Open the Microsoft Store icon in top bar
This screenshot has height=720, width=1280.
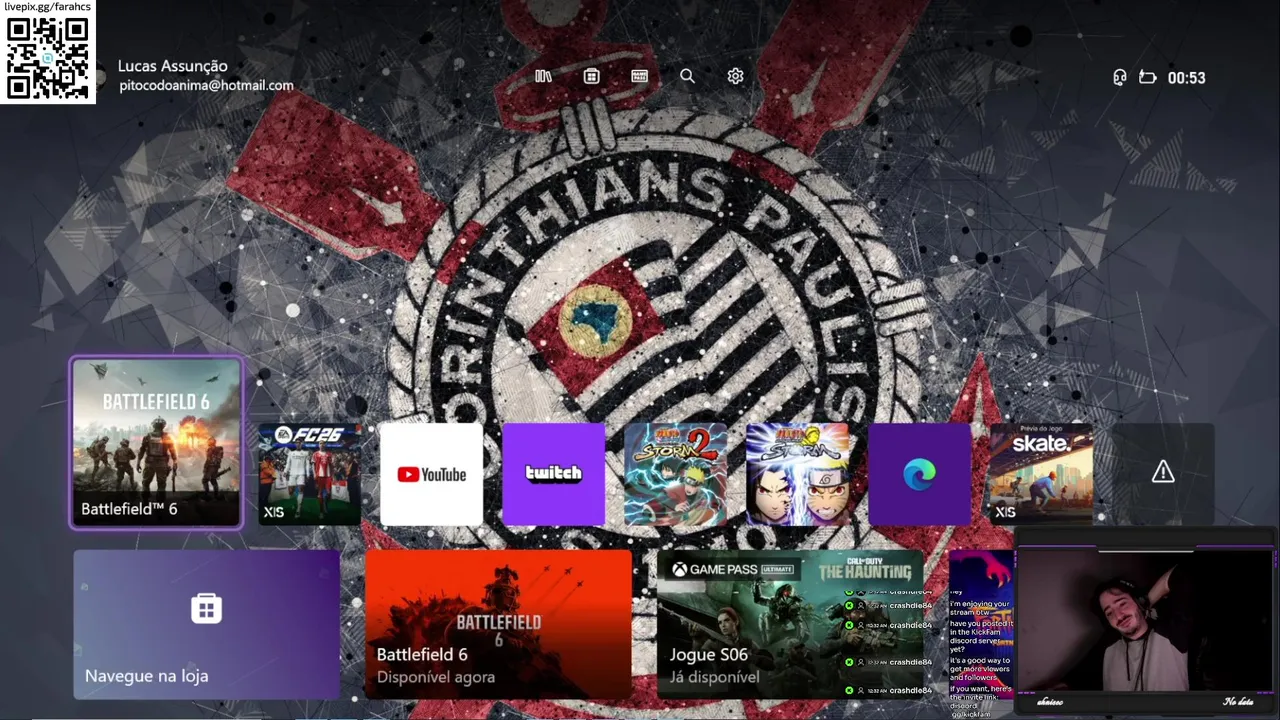[x=591, y=76]
